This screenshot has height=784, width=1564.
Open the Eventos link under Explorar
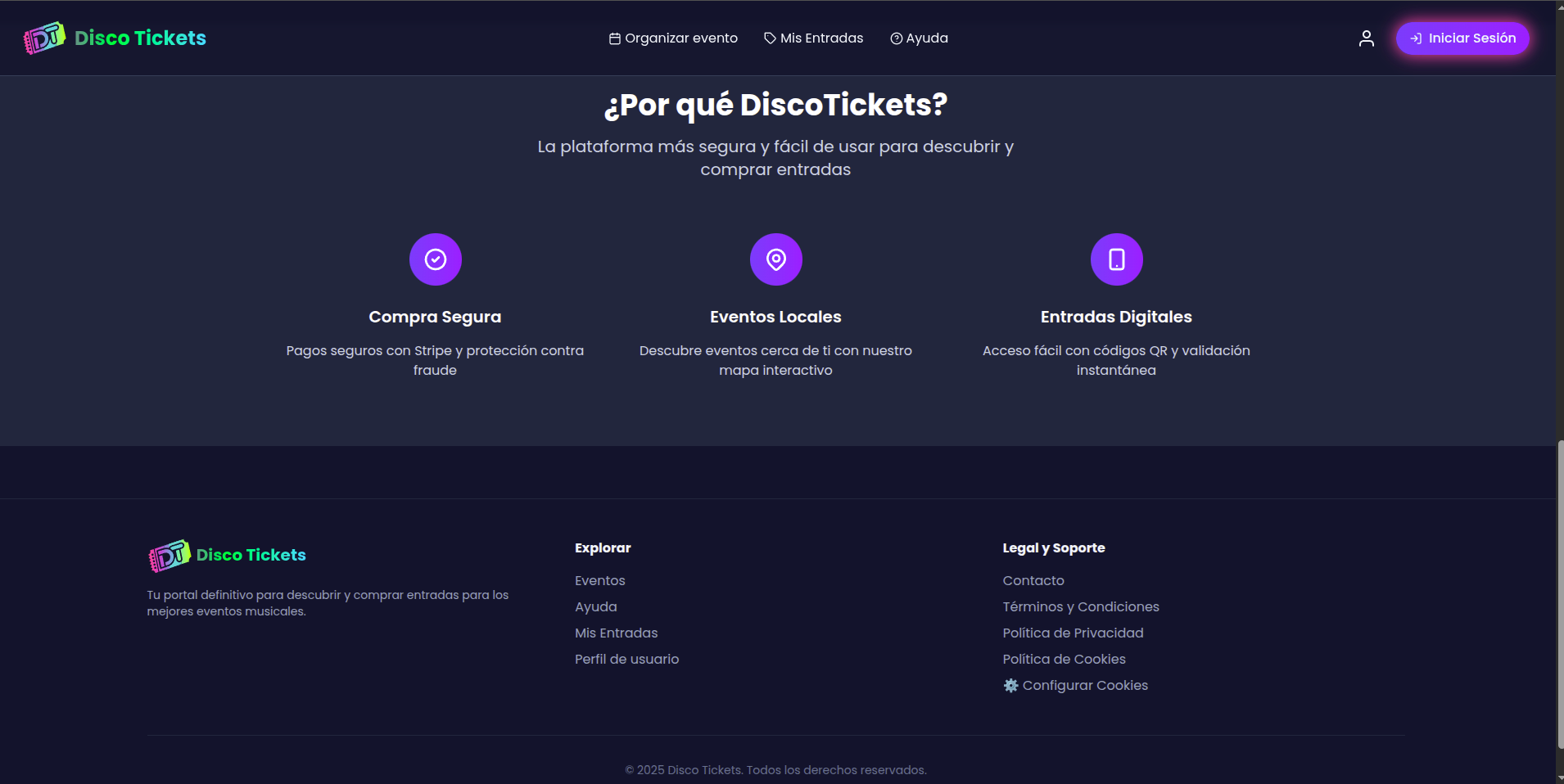[599, 580]
